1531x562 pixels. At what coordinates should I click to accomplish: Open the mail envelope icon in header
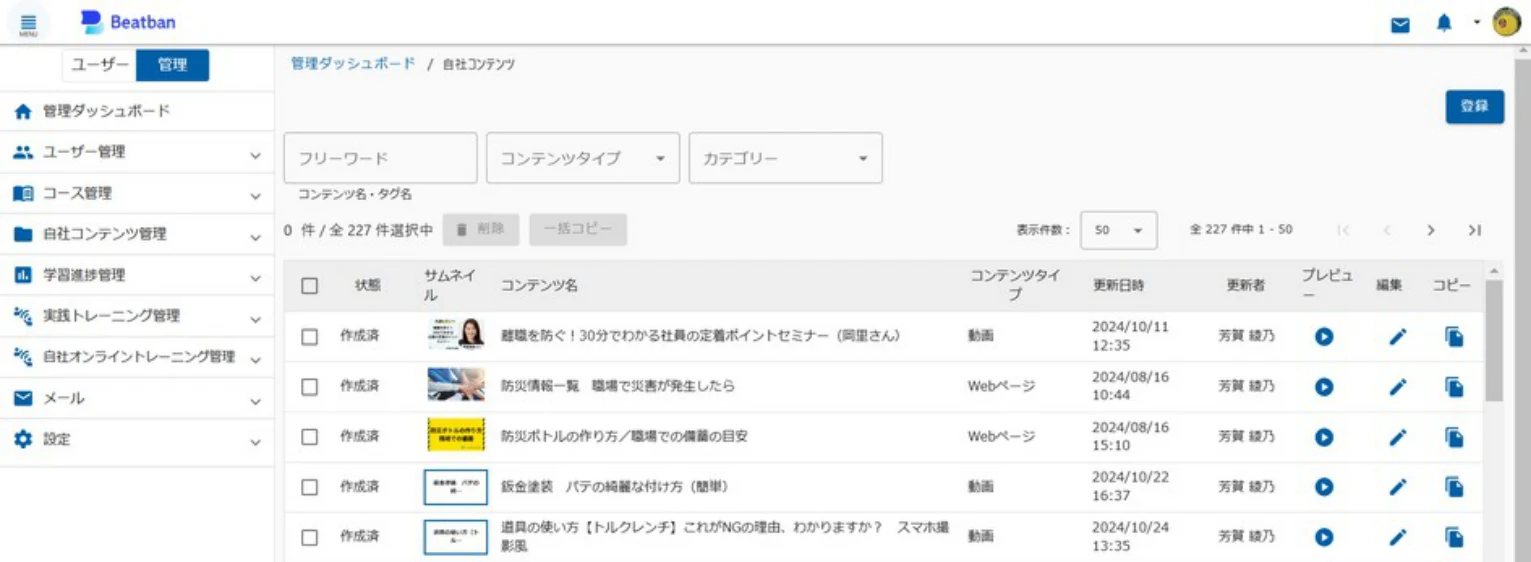1401,25
